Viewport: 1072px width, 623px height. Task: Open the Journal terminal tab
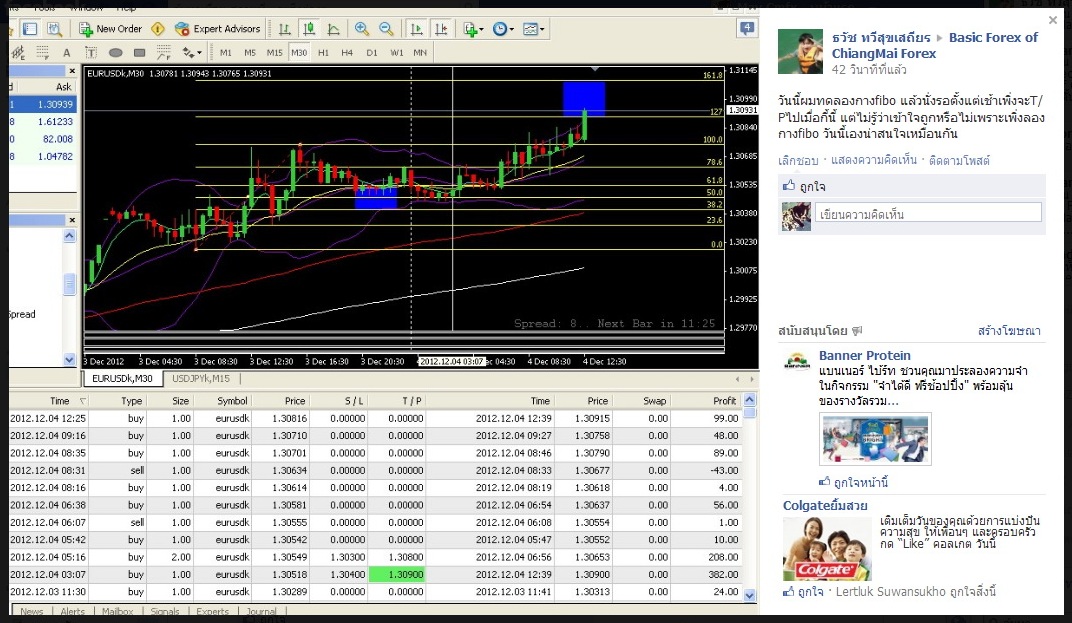261,611
